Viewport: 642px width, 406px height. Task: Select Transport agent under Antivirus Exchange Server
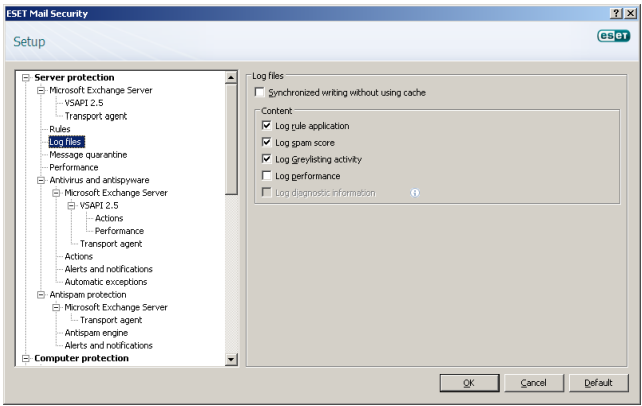[111, 244]
